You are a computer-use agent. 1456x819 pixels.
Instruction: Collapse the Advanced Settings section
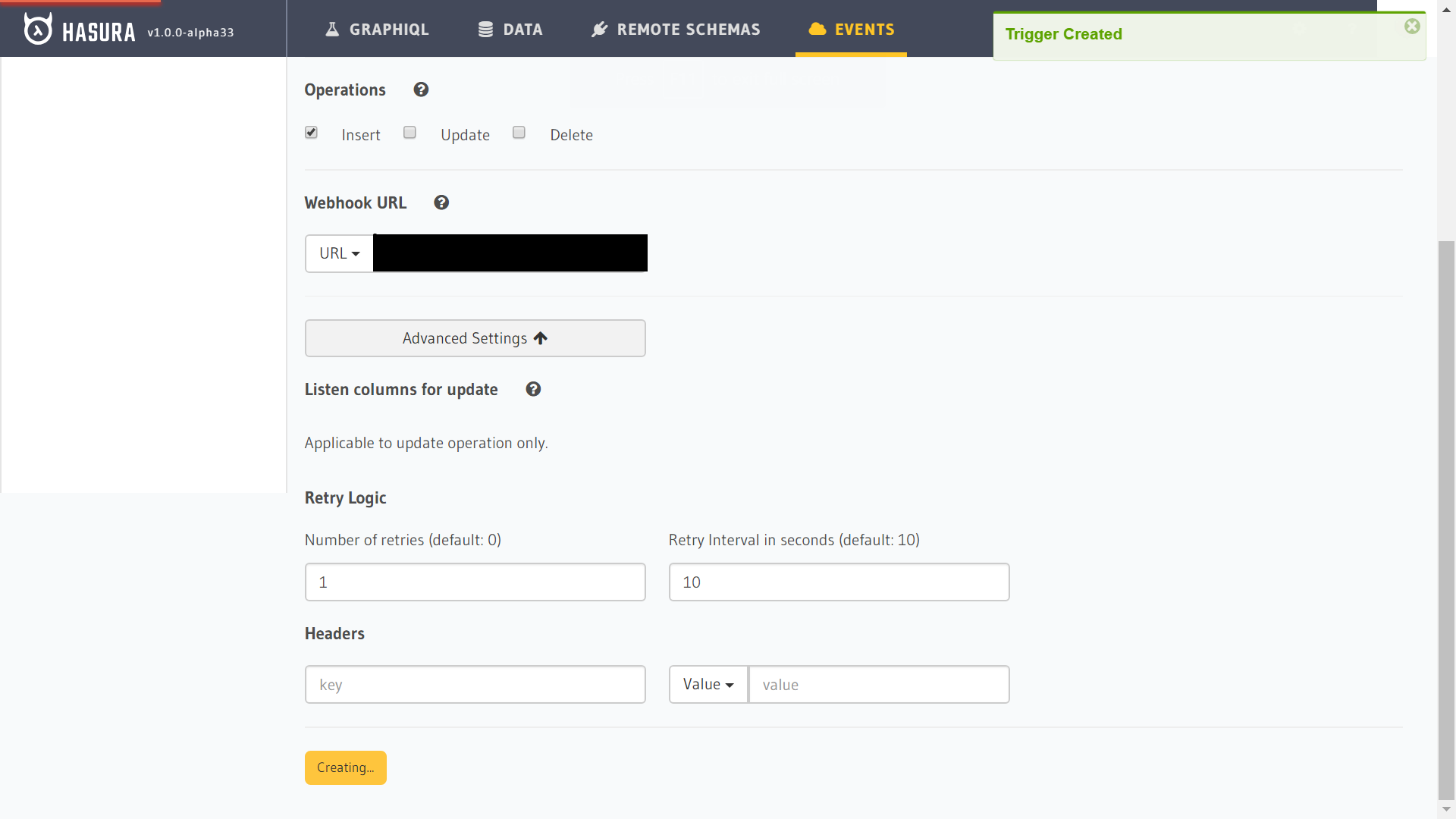point(475,338)
